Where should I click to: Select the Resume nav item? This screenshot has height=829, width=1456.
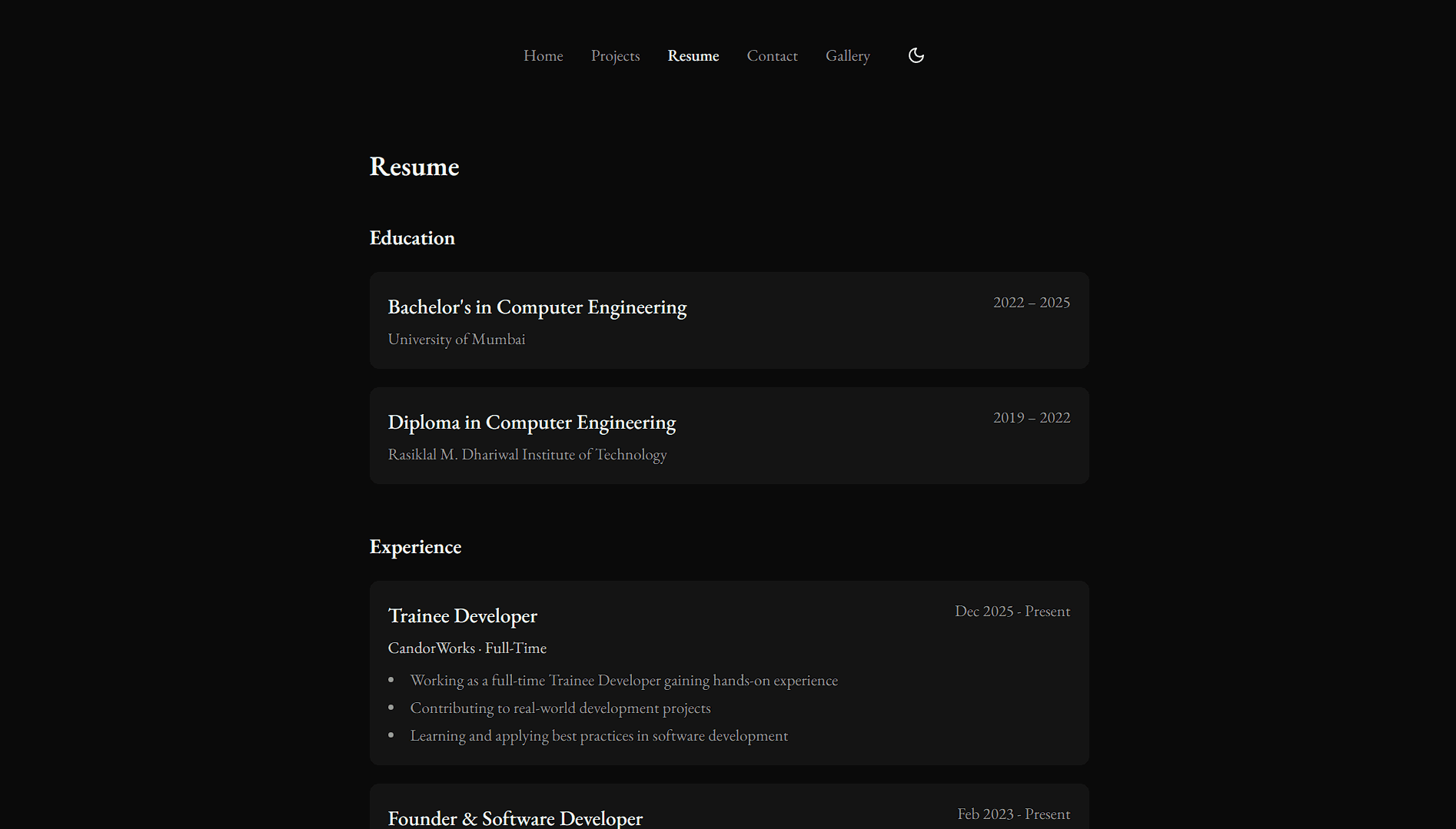(693, 55)
